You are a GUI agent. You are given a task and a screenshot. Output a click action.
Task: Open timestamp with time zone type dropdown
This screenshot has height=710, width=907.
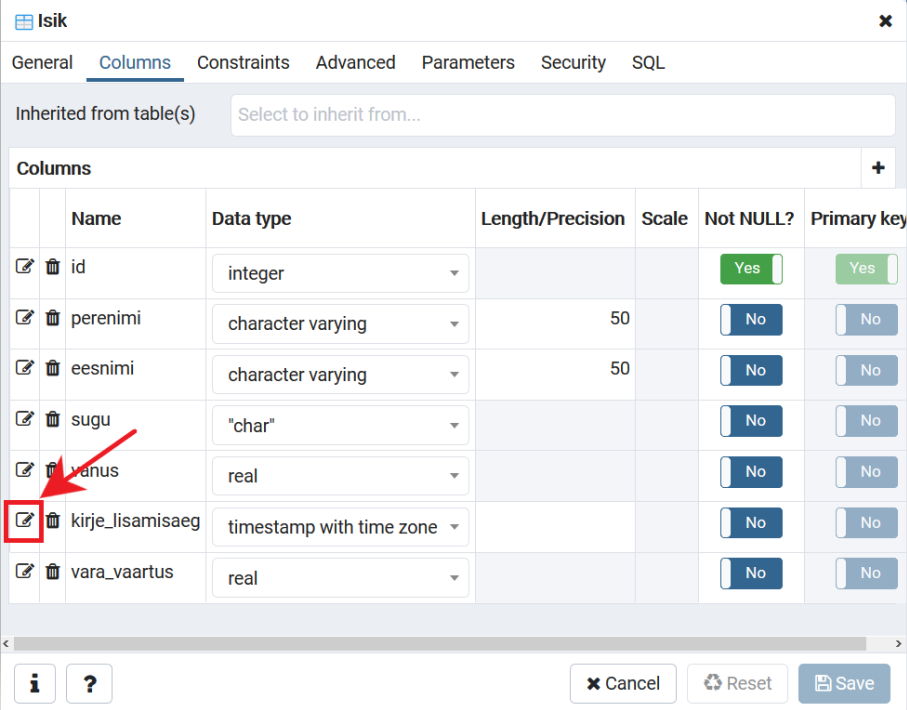click(x=340, y=527)
